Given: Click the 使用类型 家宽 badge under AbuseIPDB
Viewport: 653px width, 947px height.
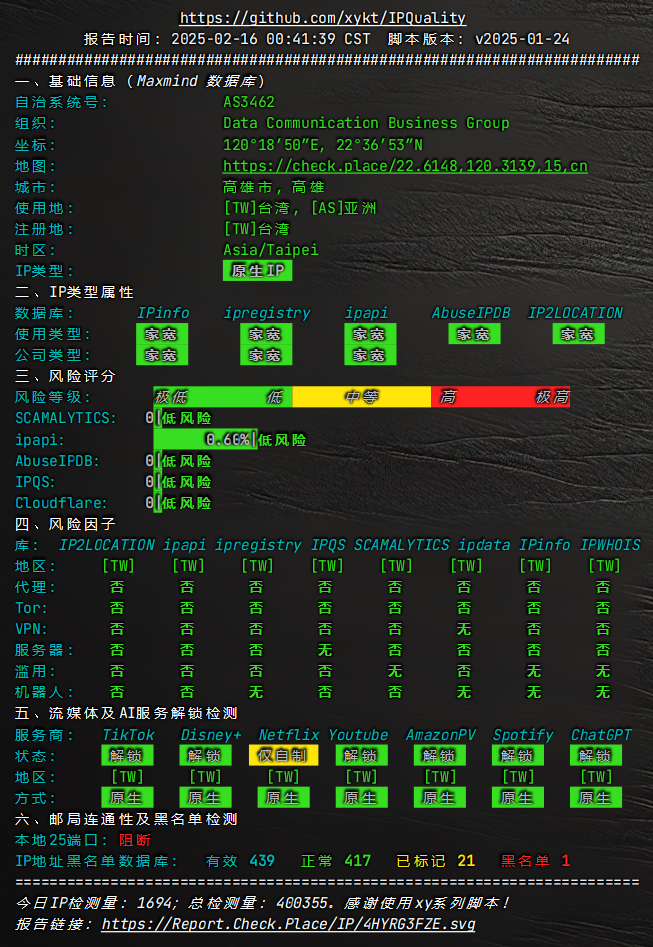Looking at the screenshot, I should [x=474, y=334].
